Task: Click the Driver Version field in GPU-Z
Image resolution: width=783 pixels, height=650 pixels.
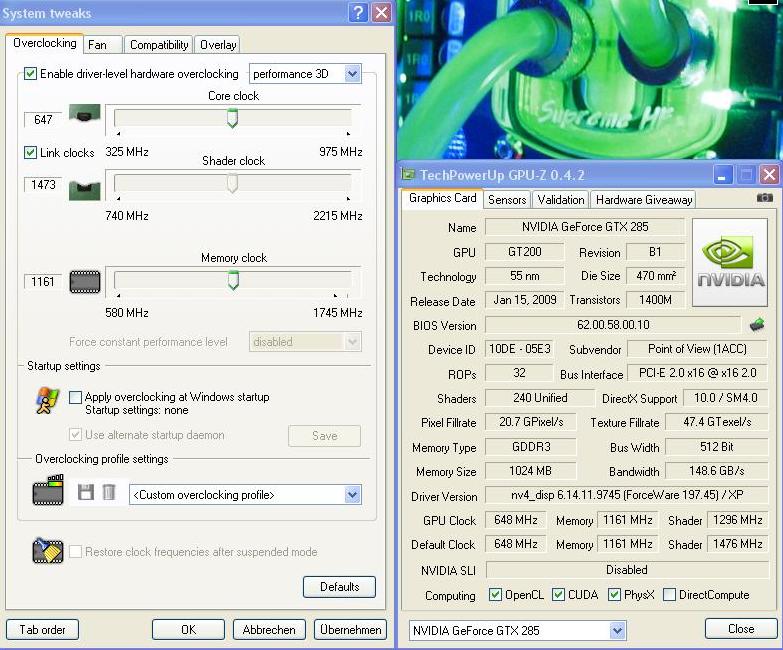Action: coord(627,495)
